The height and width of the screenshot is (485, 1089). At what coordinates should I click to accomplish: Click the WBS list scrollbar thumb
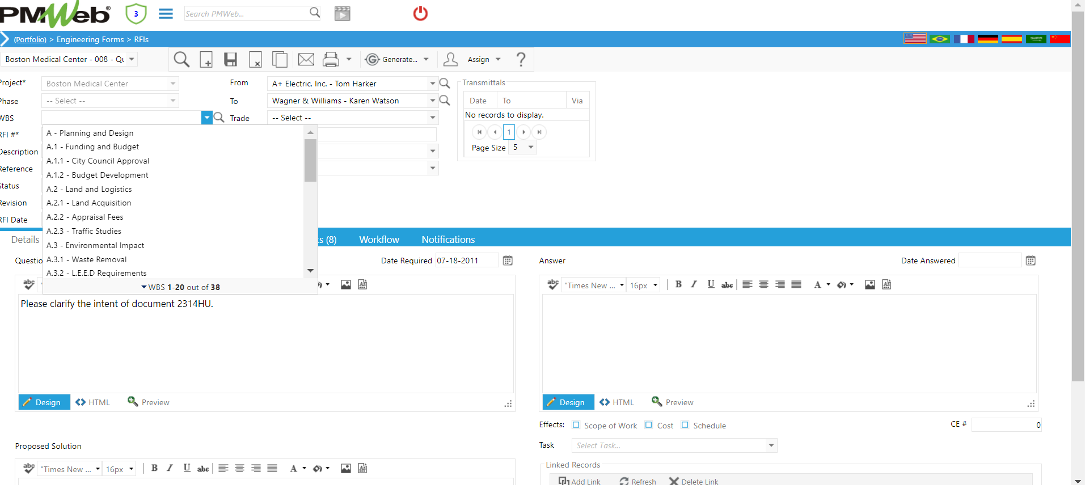tap(310, 160)
